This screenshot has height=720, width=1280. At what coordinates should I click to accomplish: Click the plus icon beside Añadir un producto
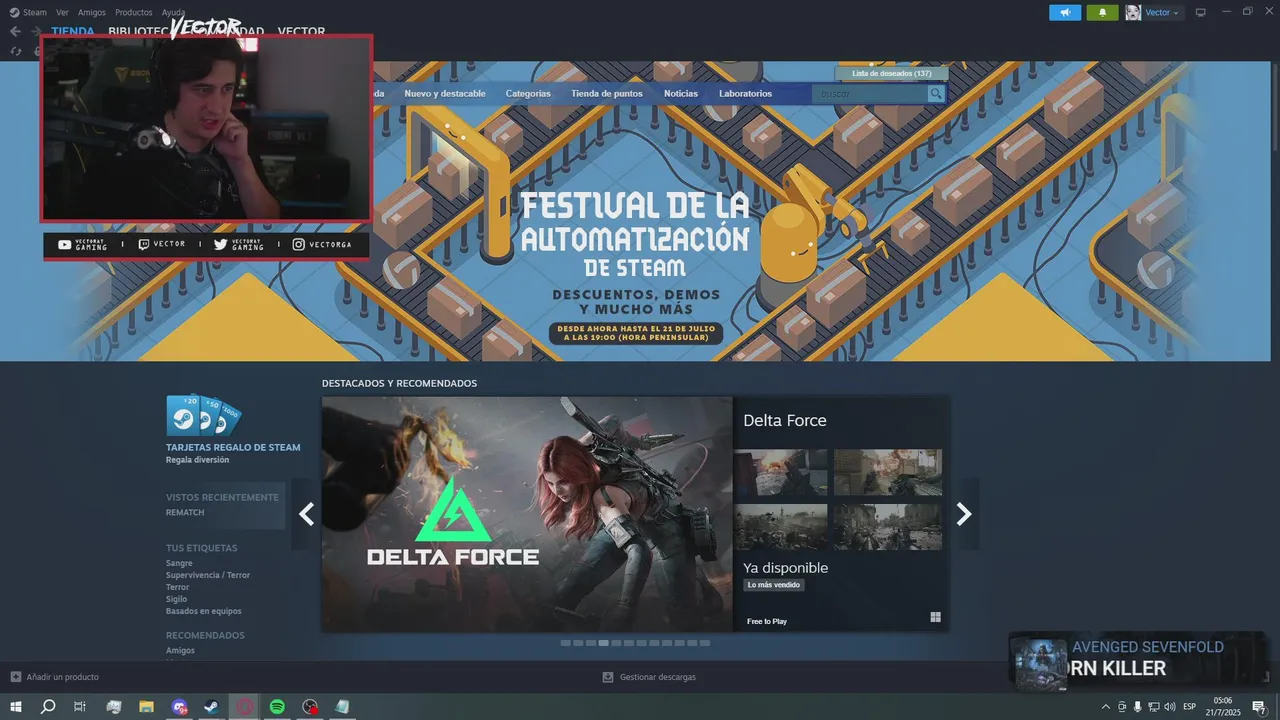tap(15, 677)
